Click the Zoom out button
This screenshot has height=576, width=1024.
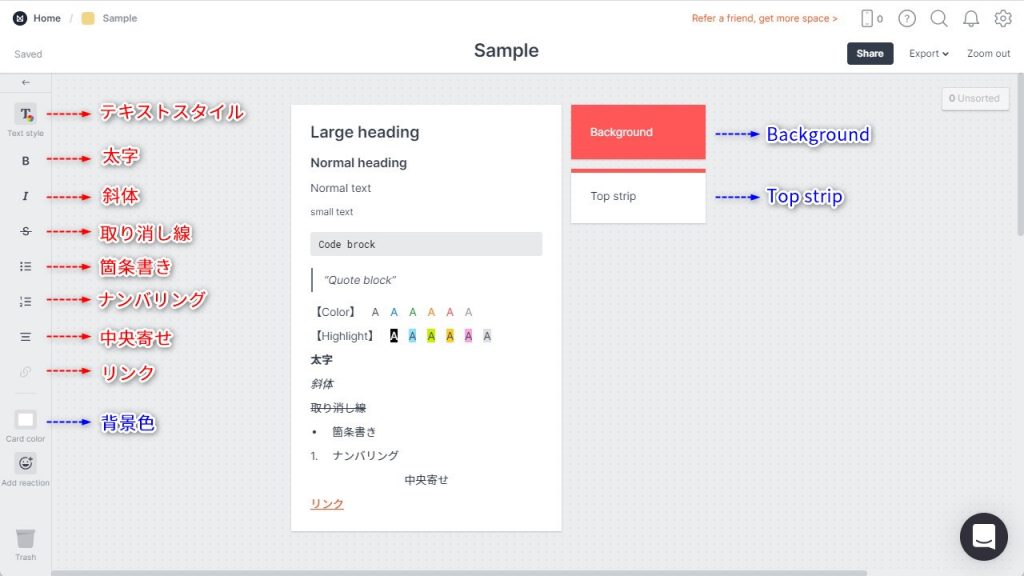point(988,54)
